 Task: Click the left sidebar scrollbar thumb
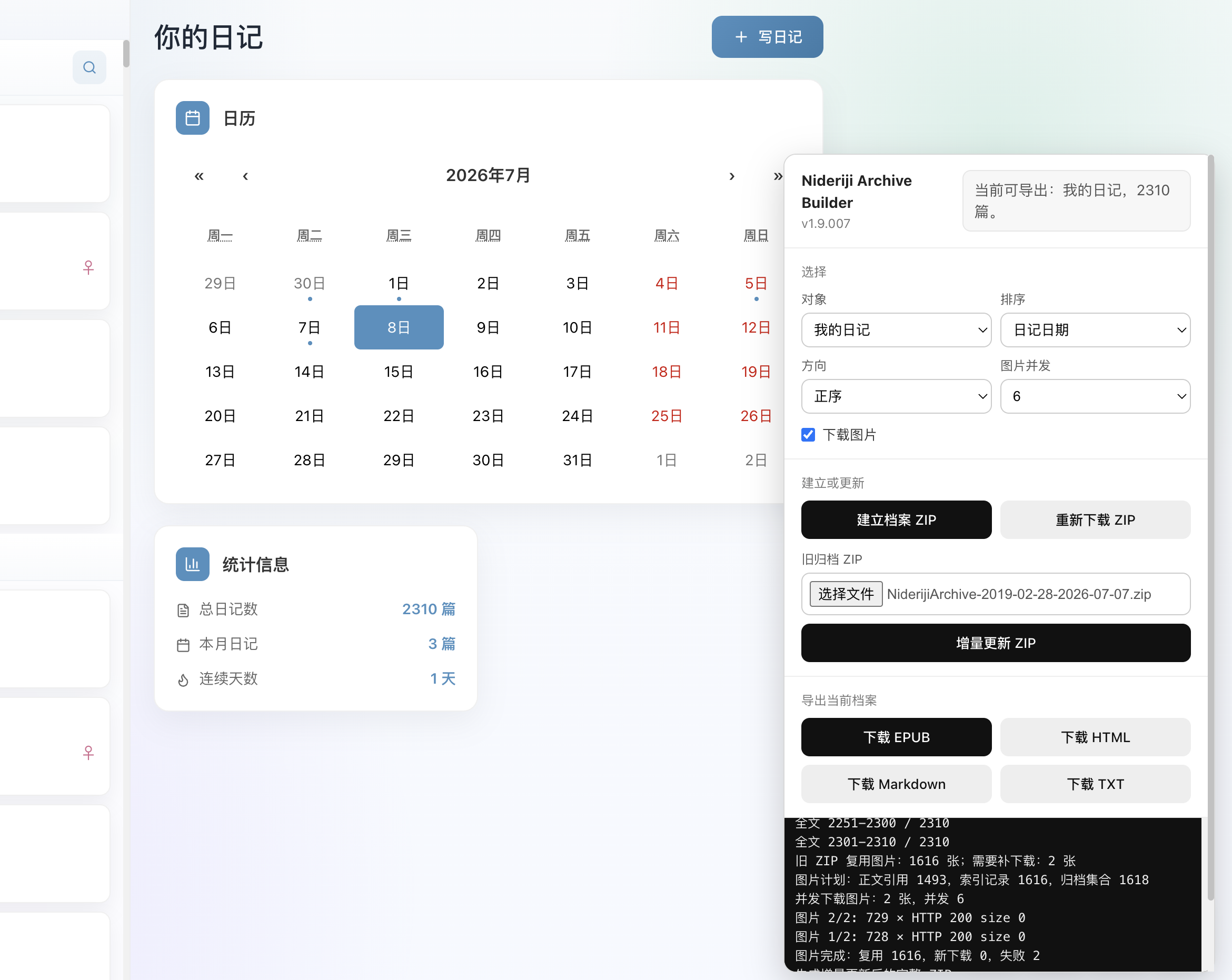click(126, 54)
